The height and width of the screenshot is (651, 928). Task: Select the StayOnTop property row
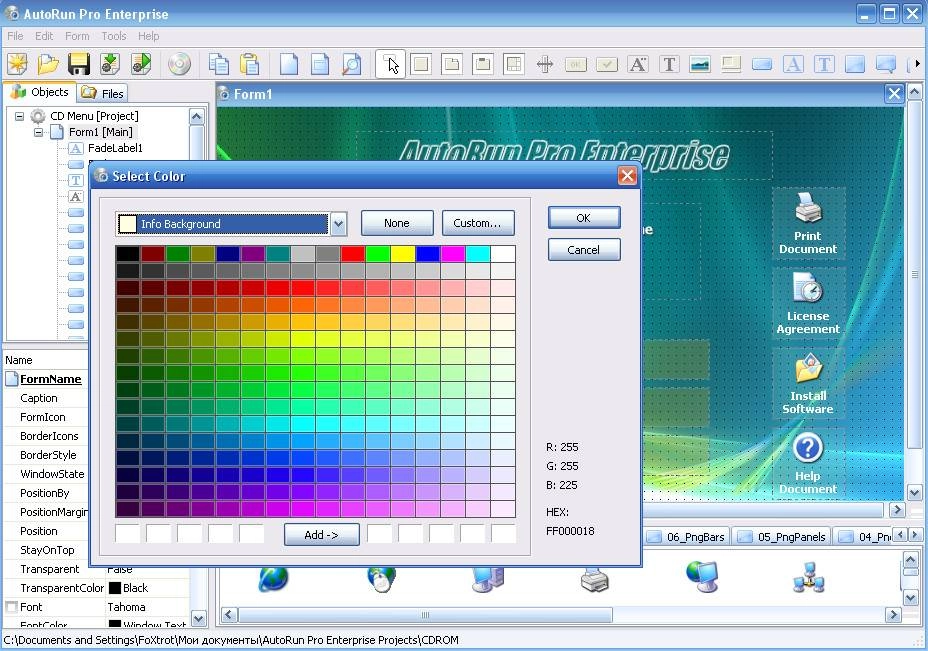point(47,550)
